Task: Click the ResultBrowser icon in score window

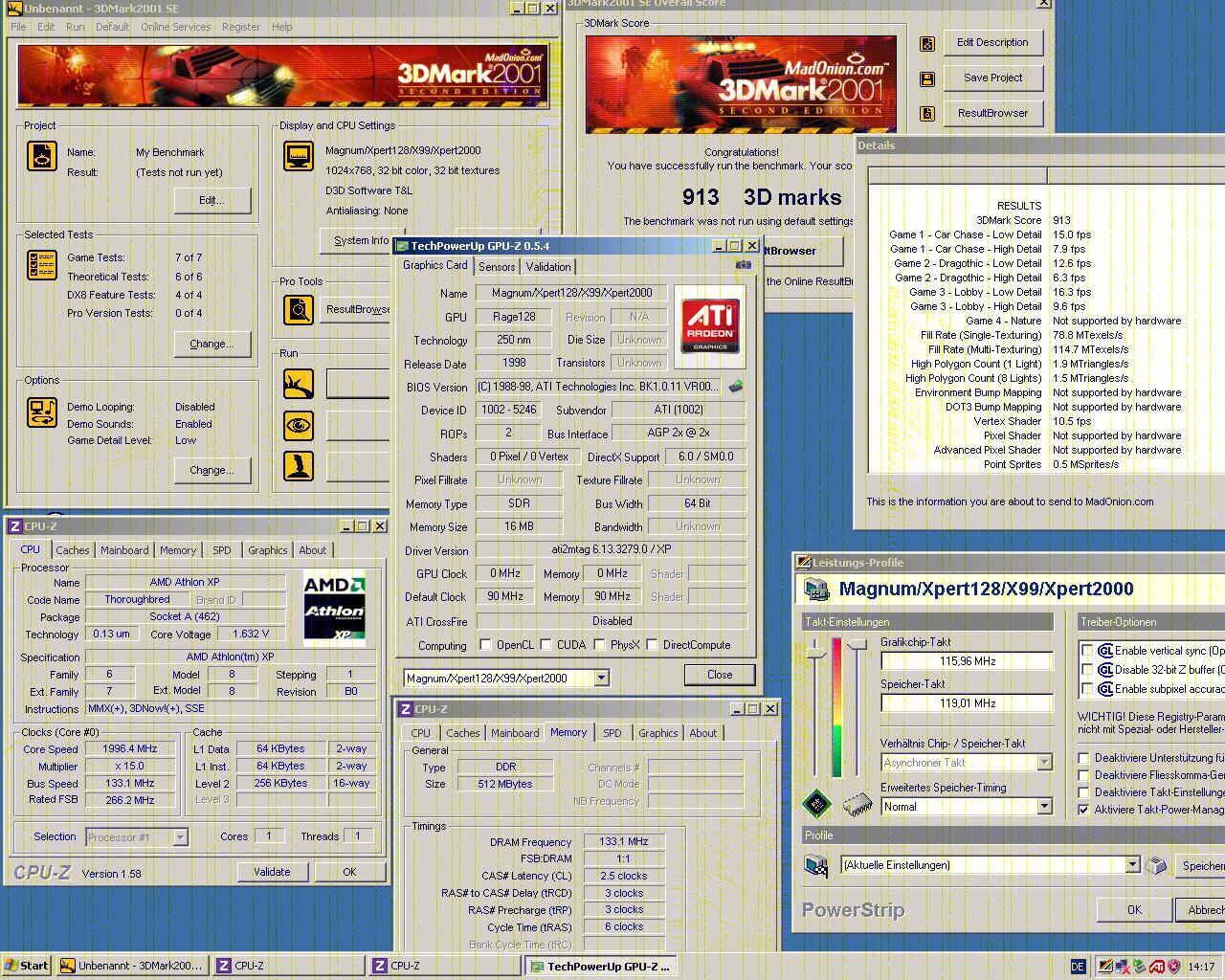Action: [x=926, y=114]
